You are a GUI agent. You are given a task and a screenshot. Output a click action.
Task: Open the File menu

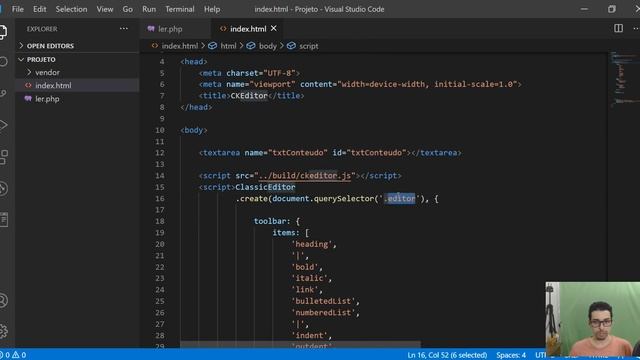pyautogui.click(x=18, y=9)
